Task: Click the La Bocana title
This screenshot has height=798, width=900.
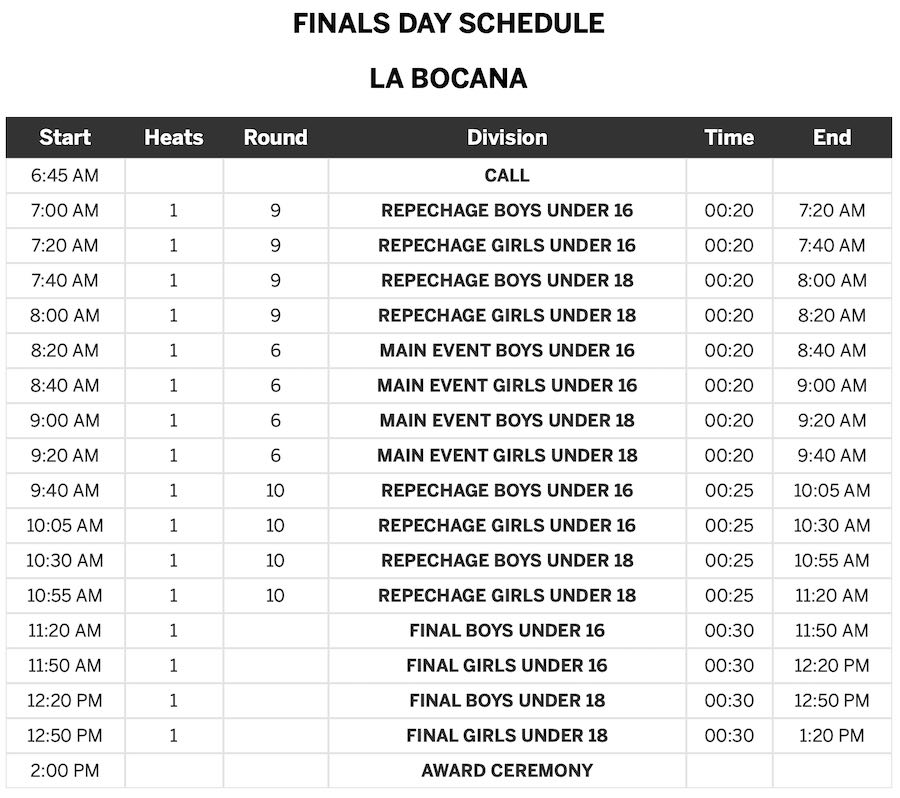Action: (x=449, y=79)
